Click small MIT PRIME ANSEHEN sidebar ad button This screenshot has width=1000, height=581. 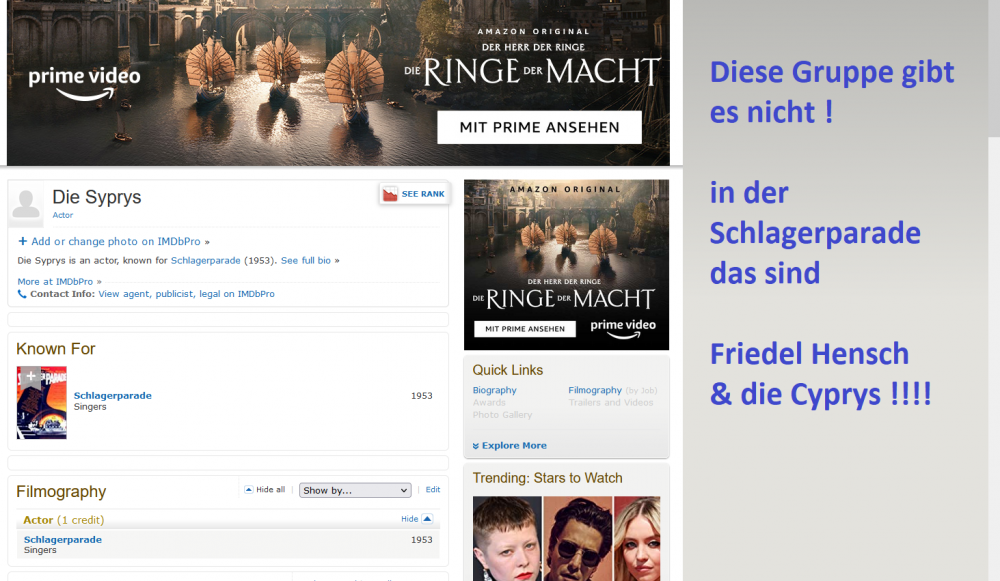pyautogui.click(x=525, y=329)
